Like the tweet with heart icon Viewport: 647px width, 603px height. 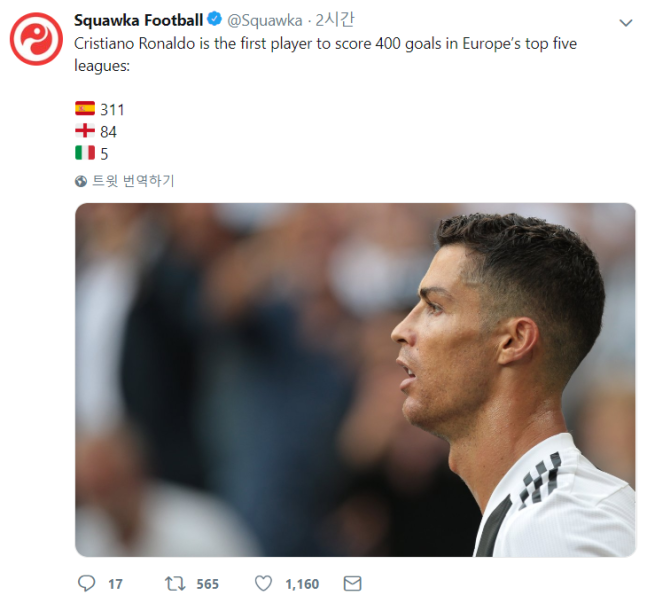point(263,584)
